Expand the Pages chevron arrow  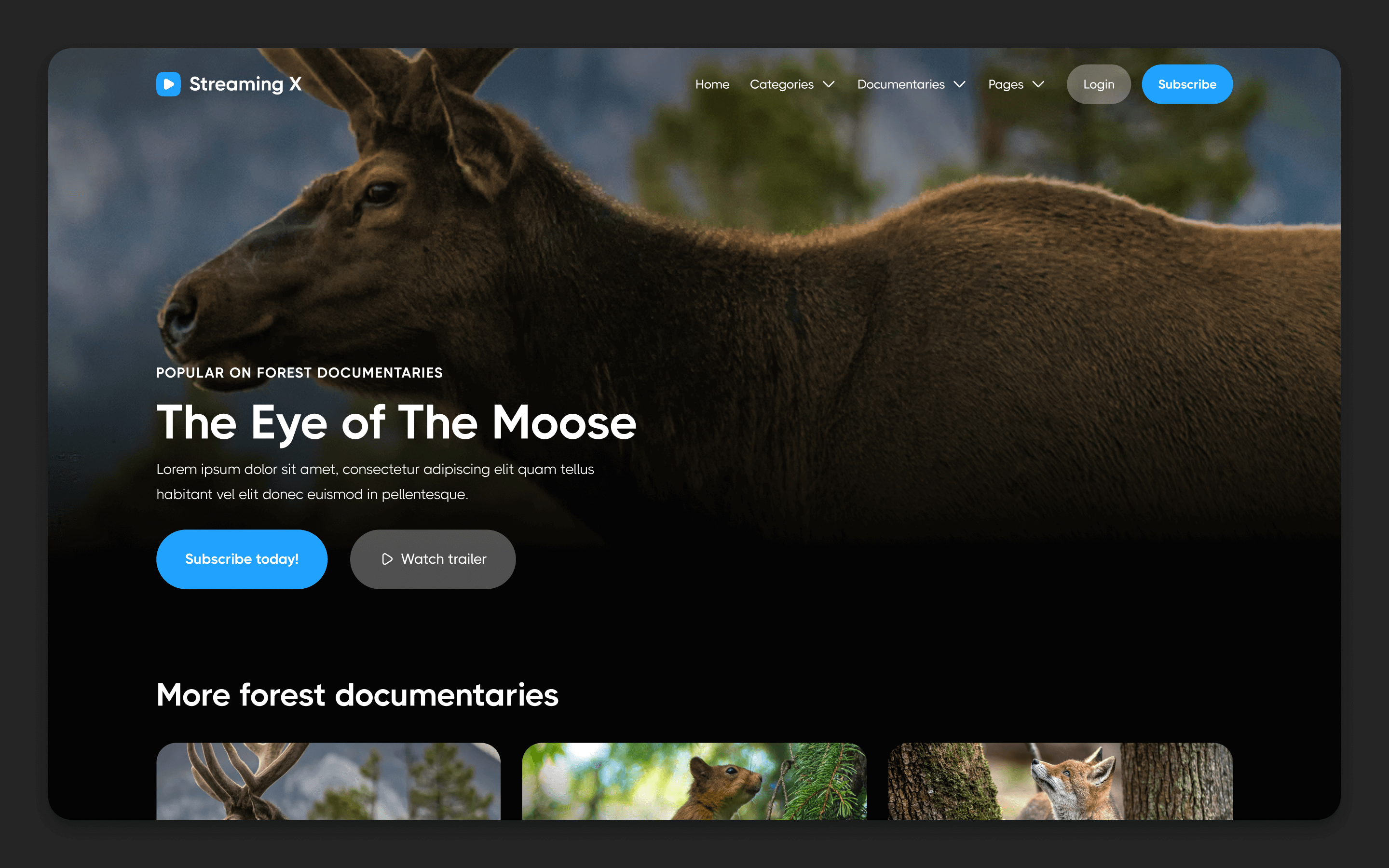tap(1038, 84)
